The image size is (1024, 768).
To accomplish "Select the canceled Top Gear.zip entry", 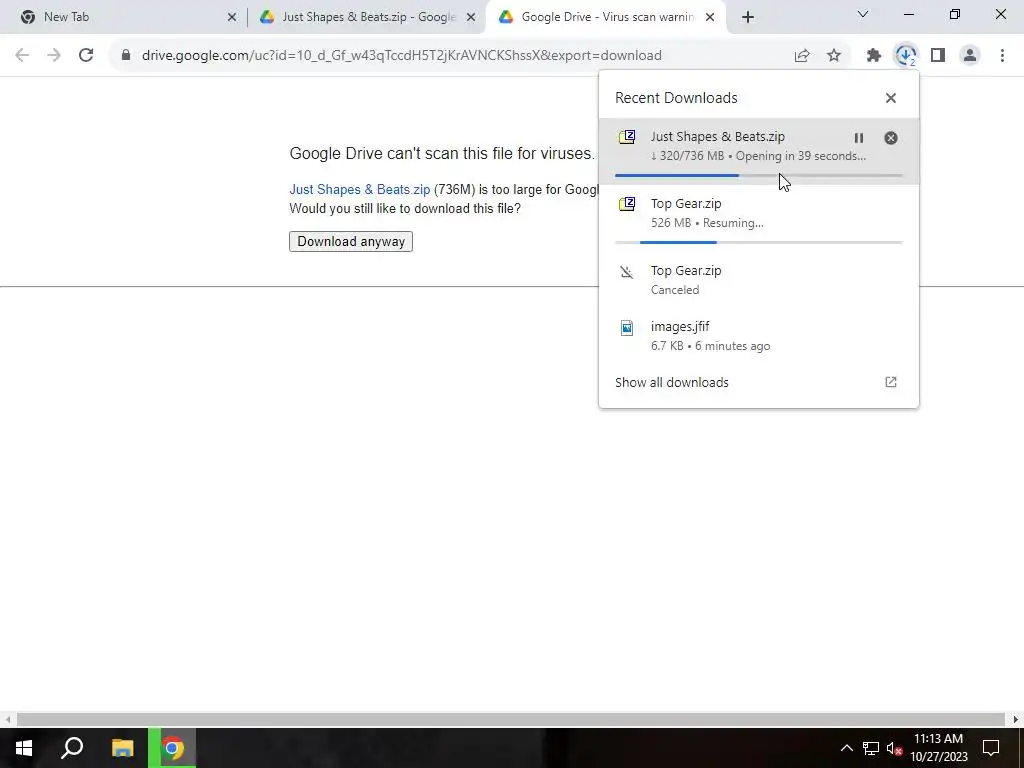I will (758, 280).
